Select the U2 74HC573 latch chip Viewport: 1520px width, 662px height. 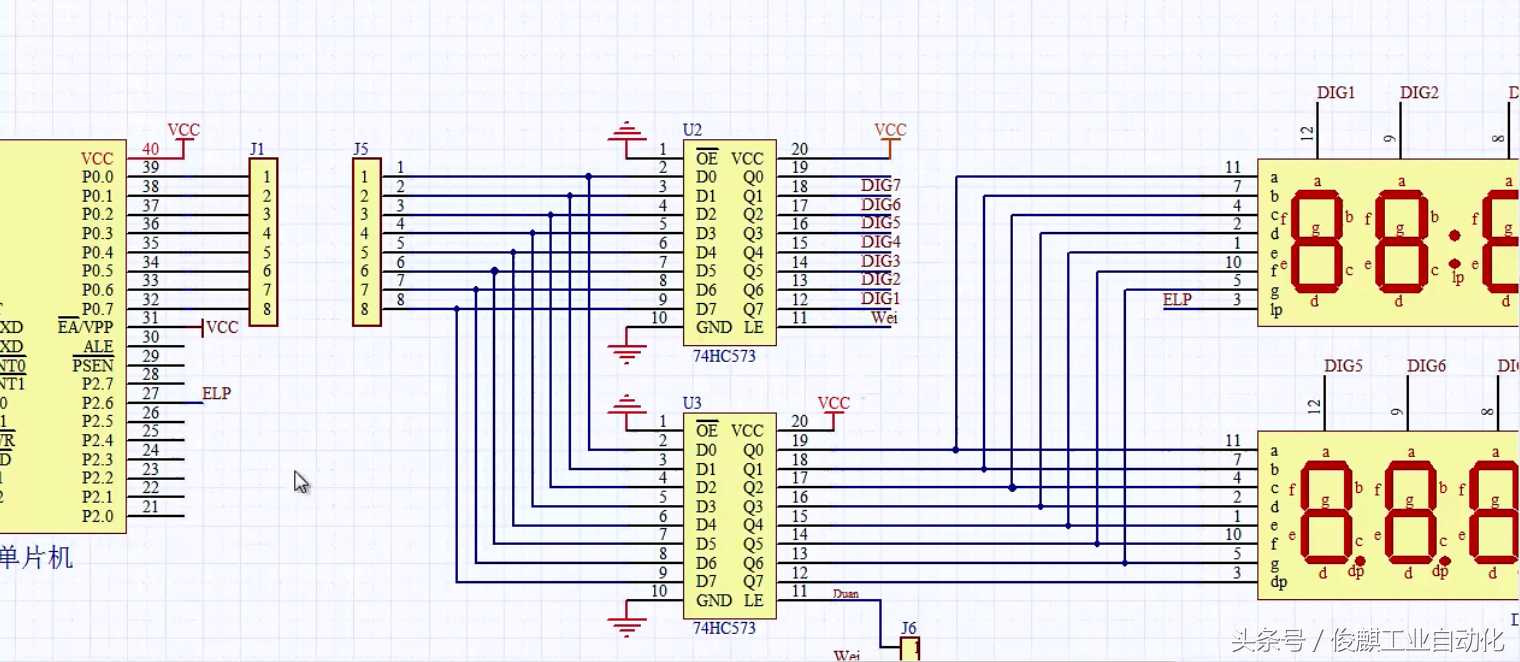coord(730,243)
